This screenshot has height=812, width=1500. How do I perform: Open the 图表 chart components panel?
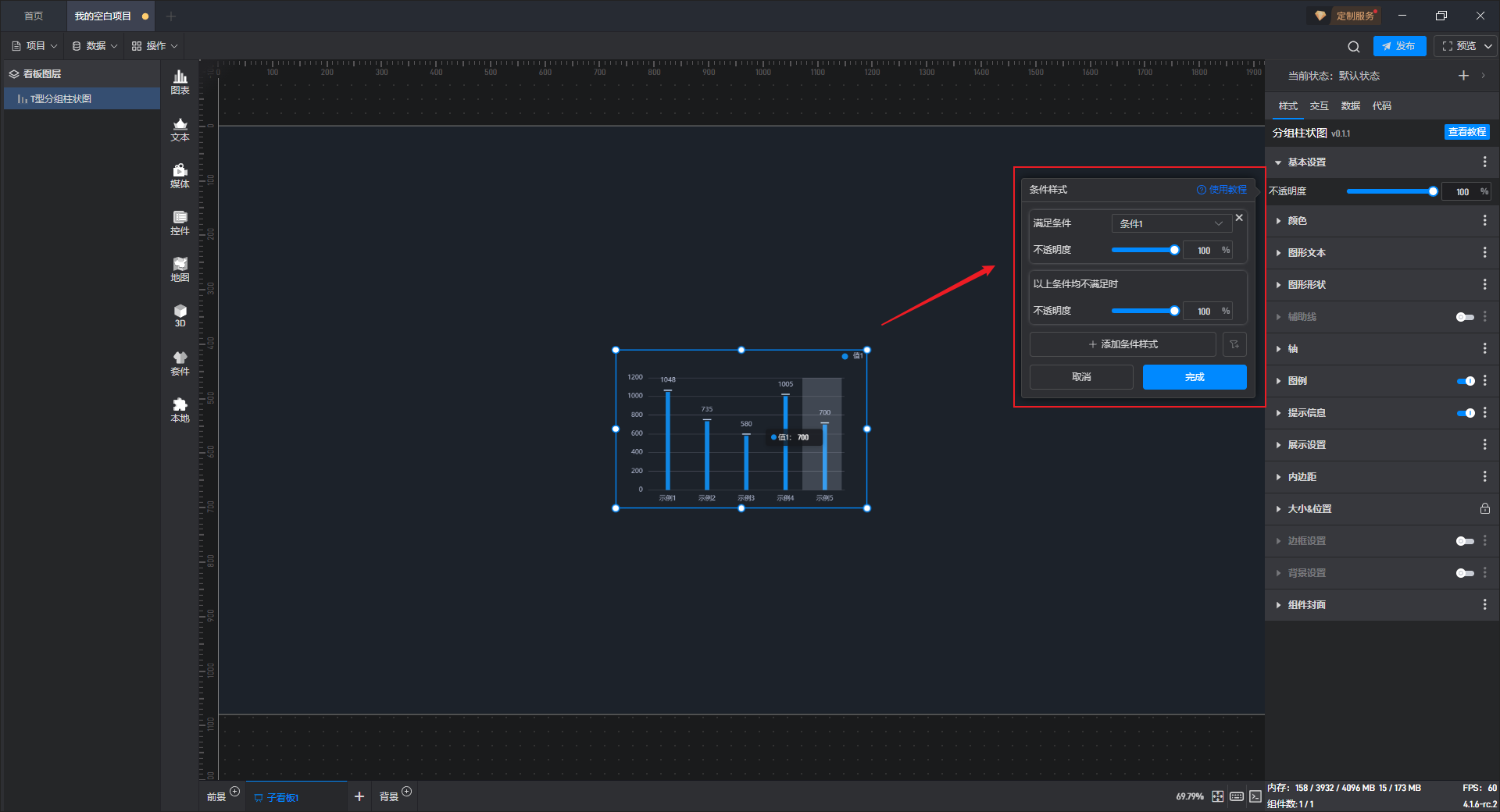pos(180,81)
